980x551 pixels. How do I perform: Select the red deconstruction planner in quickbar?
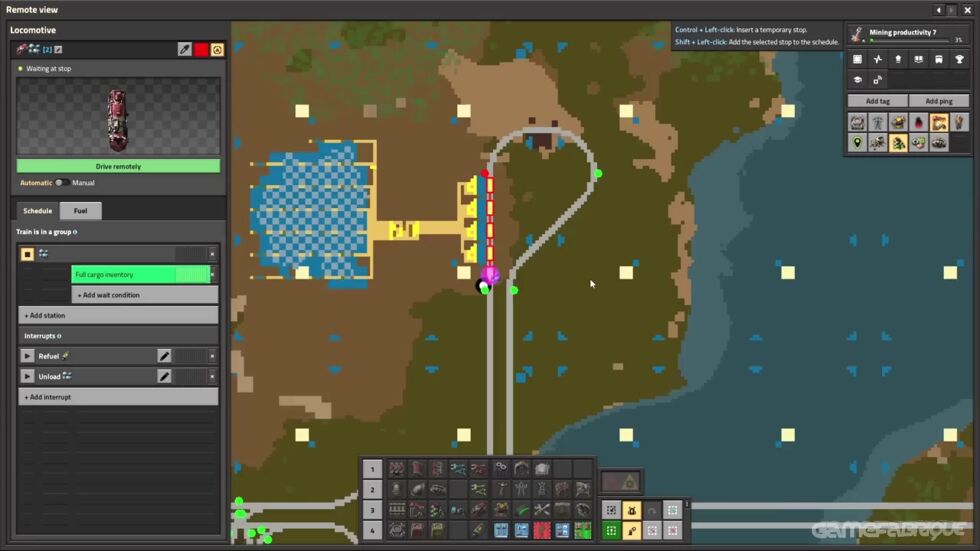click(x=542, y=530)
